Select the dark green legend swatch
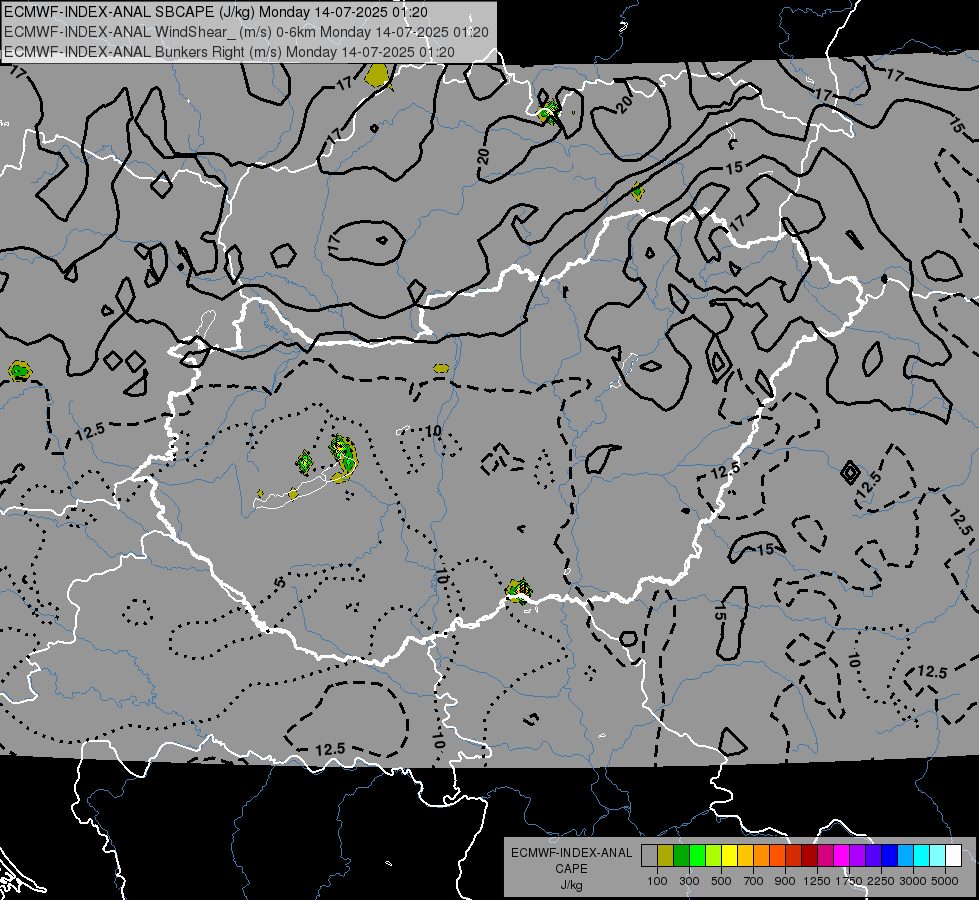979x900 pixels. pyautogui.click(x=681, y=856)
